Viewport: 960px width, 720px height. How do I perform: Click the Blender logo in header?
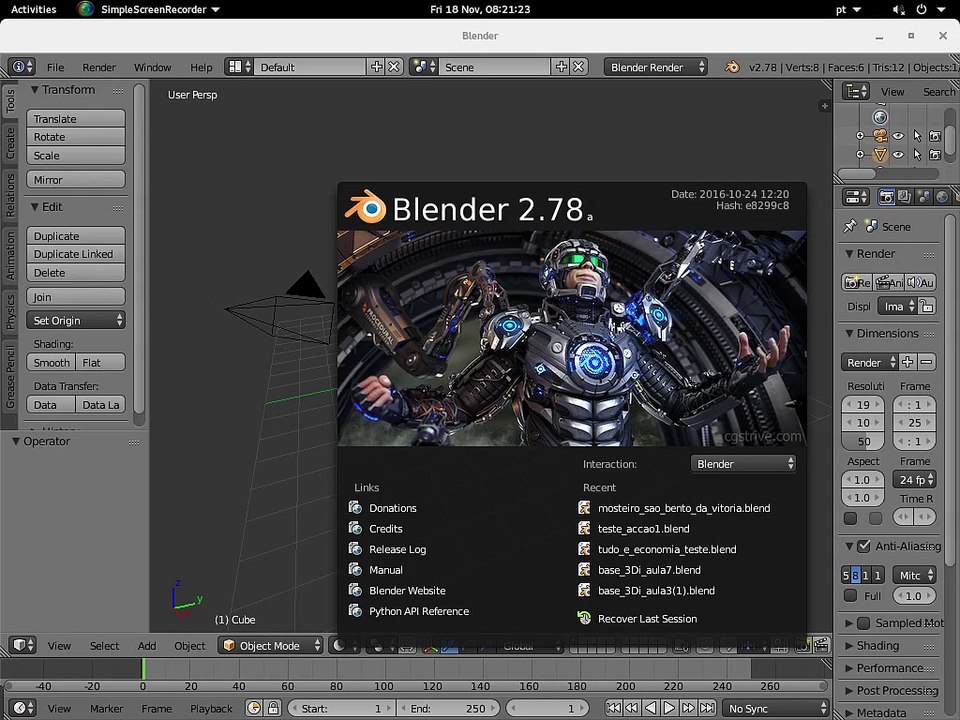coord(732,67)
